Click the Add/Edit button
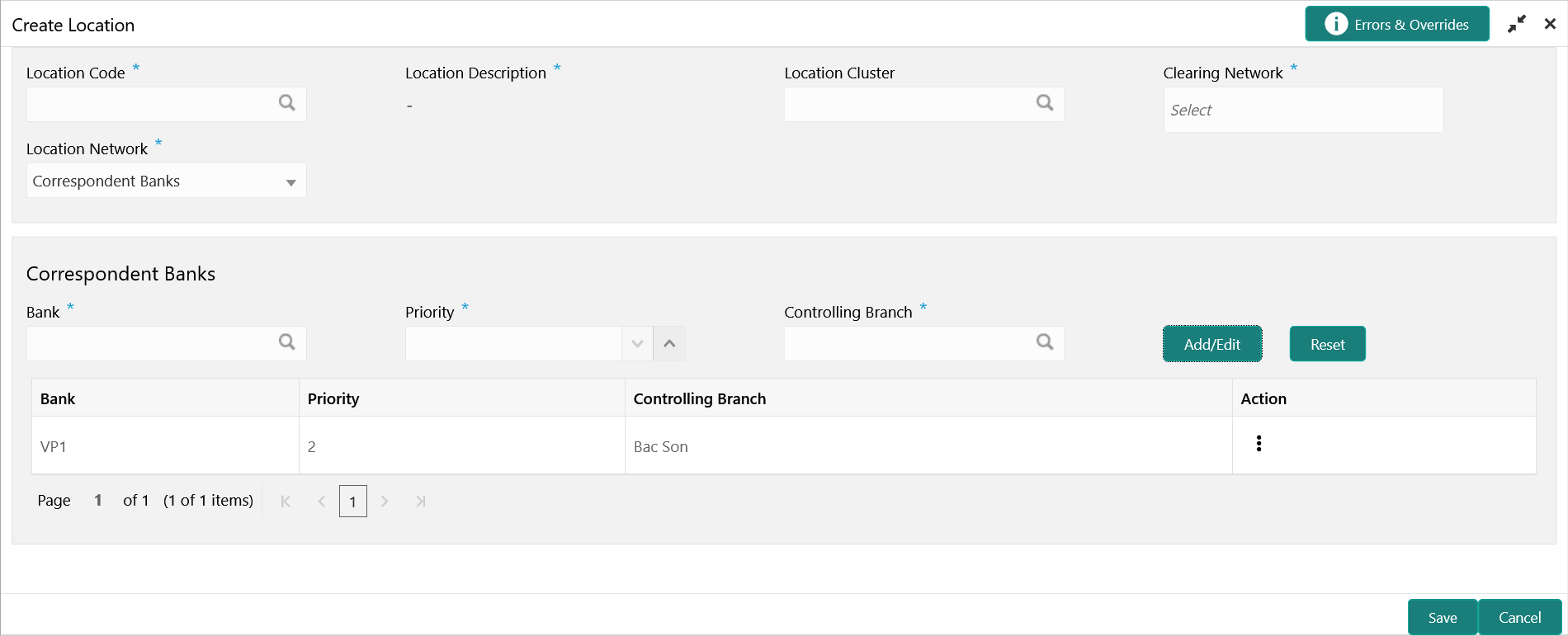The image size is (1568, 636). pos(1211,344)
